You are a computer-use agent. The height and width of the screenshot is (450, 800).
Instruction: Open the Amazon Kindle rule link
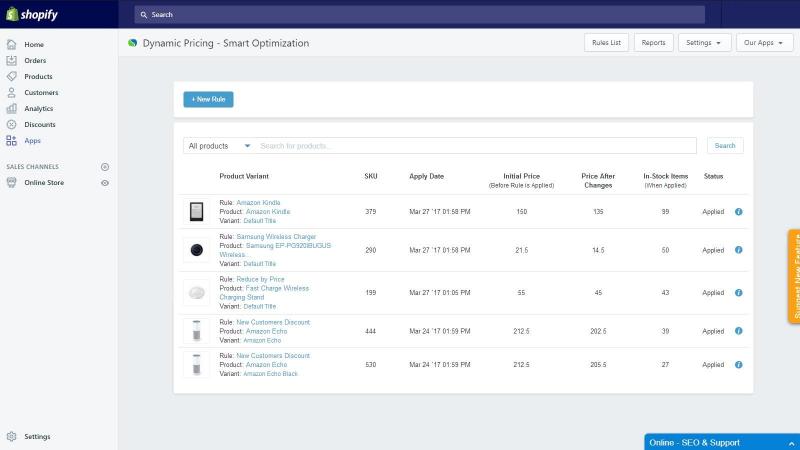pos(258,203)
